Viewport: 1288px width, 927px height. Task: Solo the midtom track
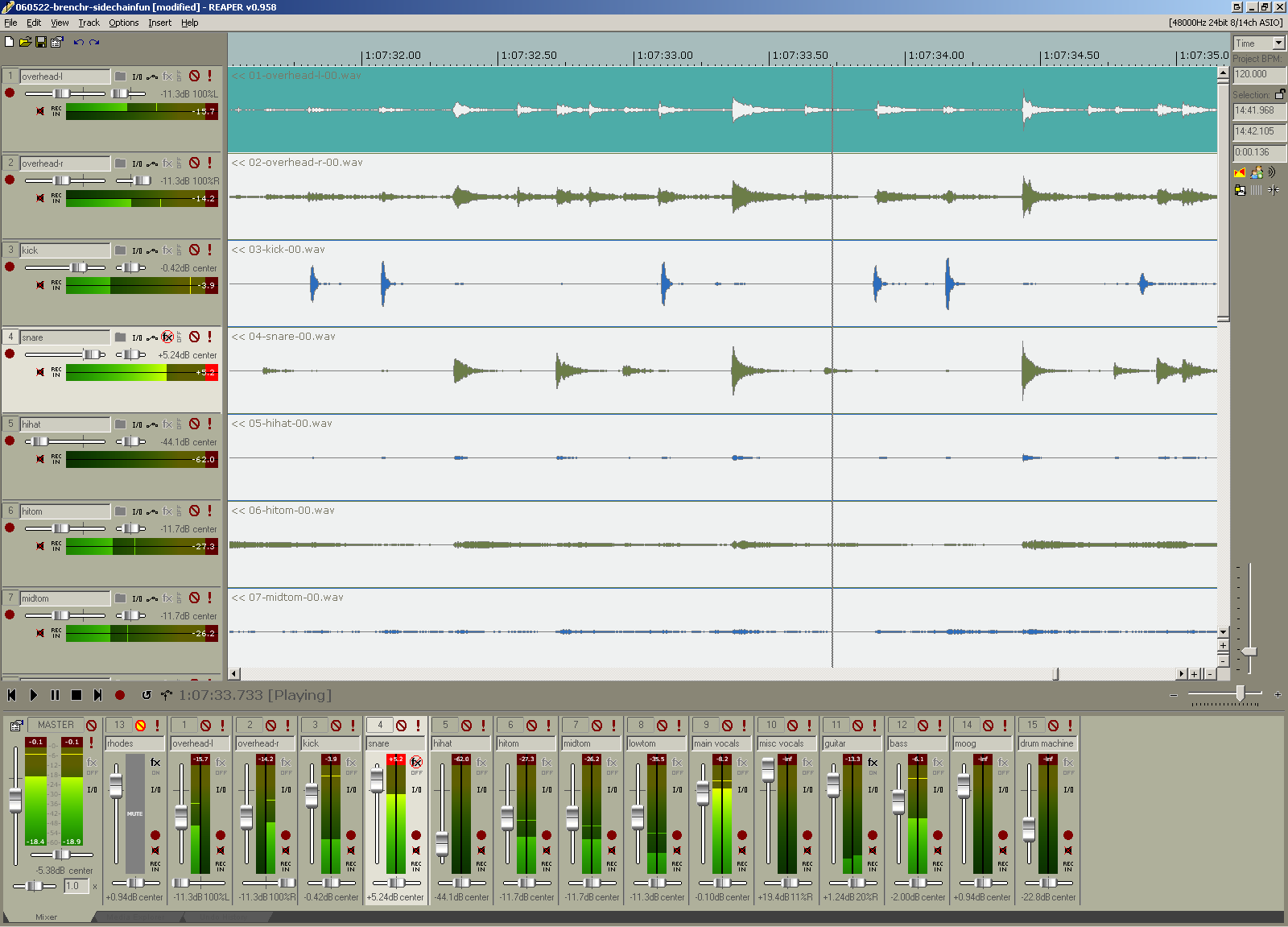click(210, 598)
